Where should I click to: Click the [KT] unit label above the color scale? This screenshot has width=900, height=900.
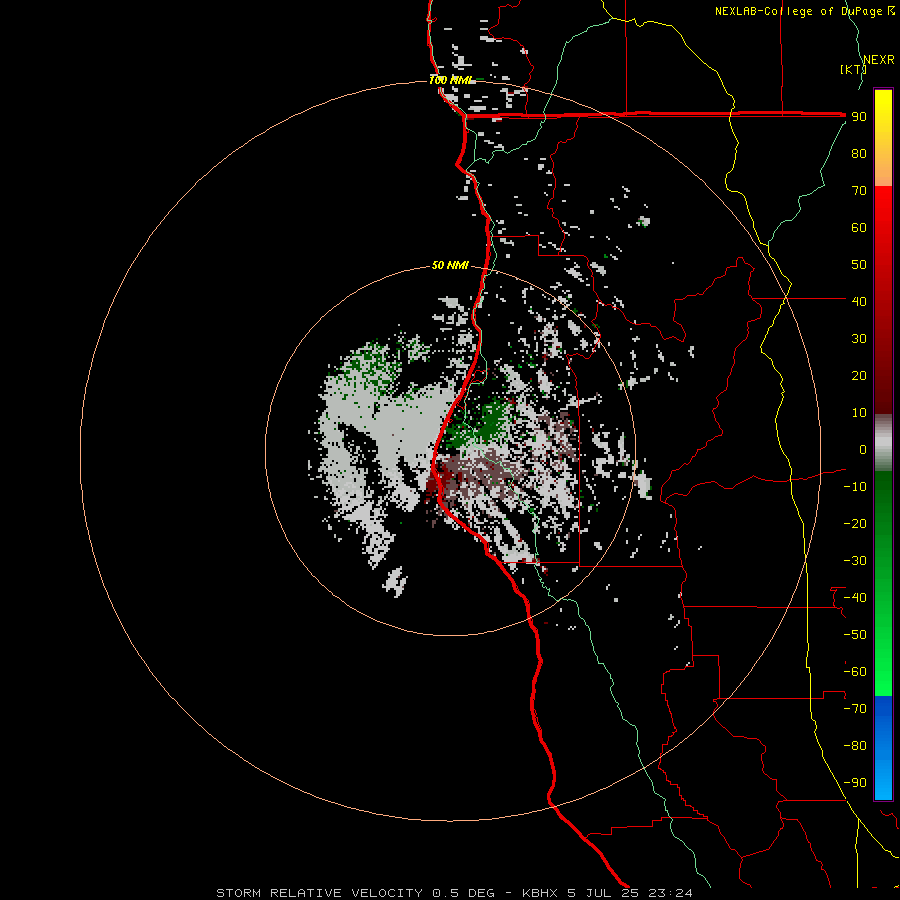(x=853, y=69)
